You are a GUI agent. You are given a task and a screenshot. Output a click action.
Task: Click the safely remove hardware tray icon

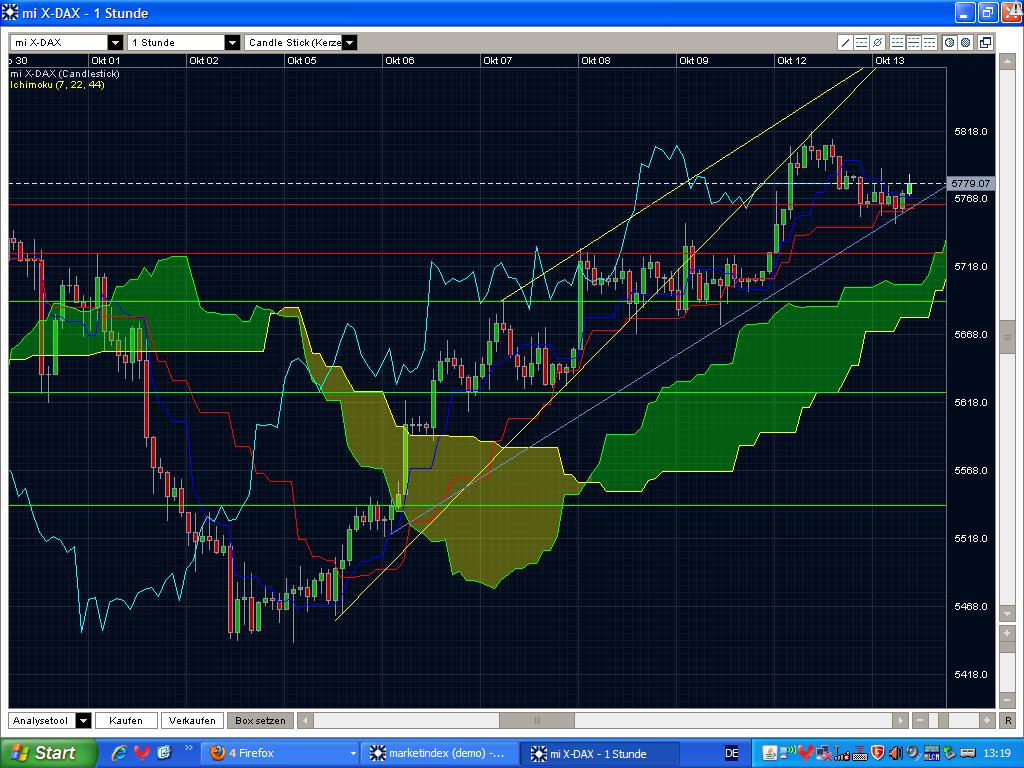pyautogui.click(x=950, y=753)
